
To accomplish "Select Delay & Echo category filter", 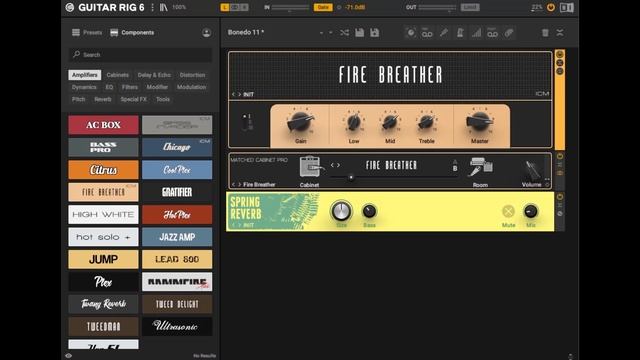I will click(154, 75).
